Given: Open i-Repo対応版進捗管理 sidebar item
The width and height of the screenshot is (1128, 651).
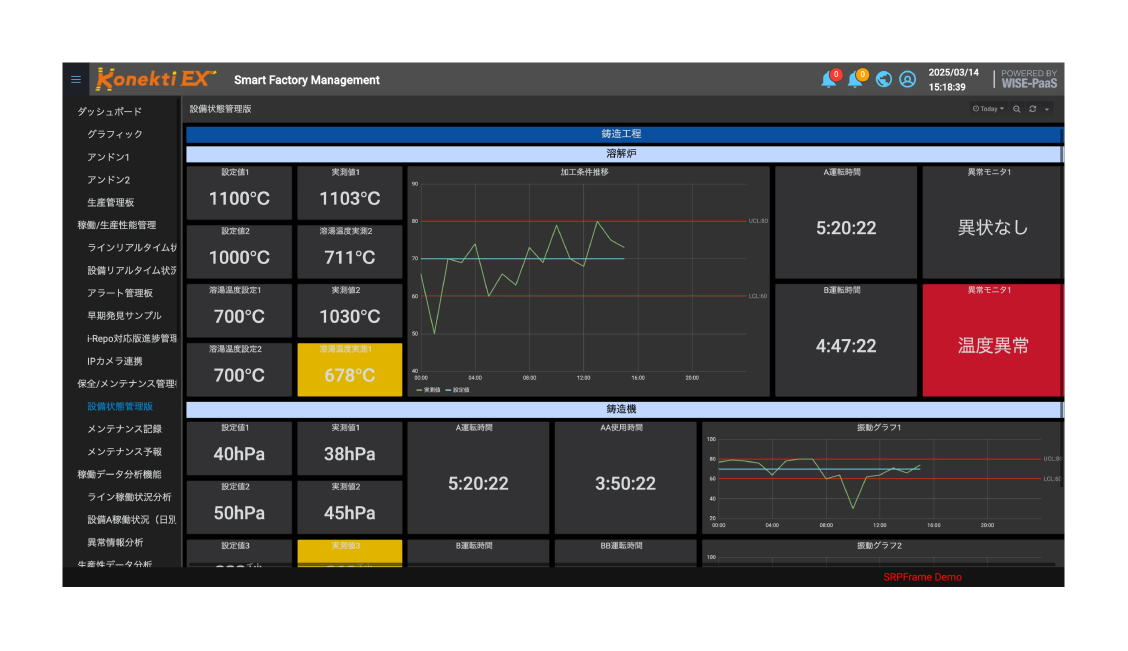Looking at the screenshot, I should pos(132,338).
